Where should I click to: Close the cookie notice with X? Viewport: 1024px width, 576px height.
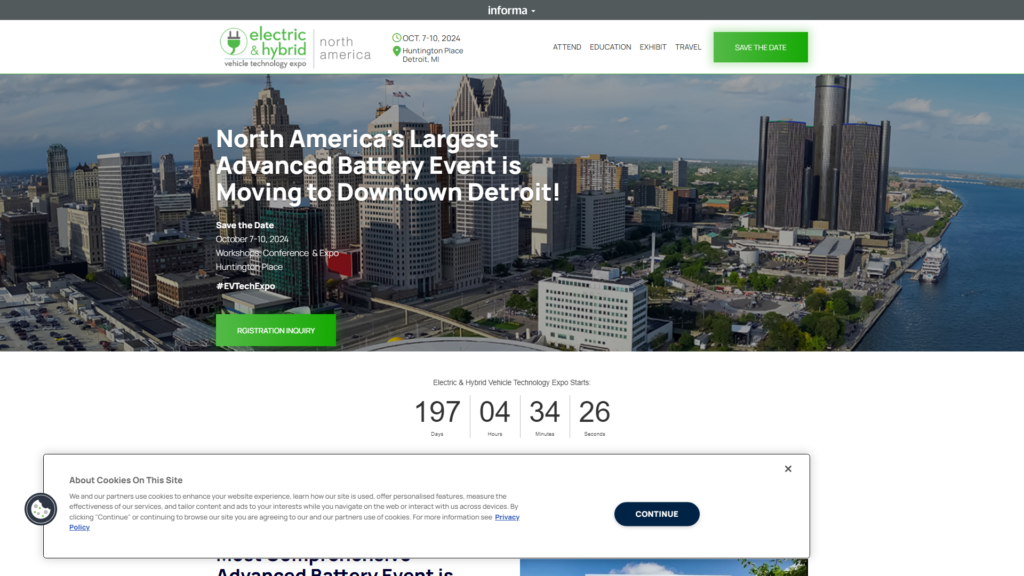[788, 469]
